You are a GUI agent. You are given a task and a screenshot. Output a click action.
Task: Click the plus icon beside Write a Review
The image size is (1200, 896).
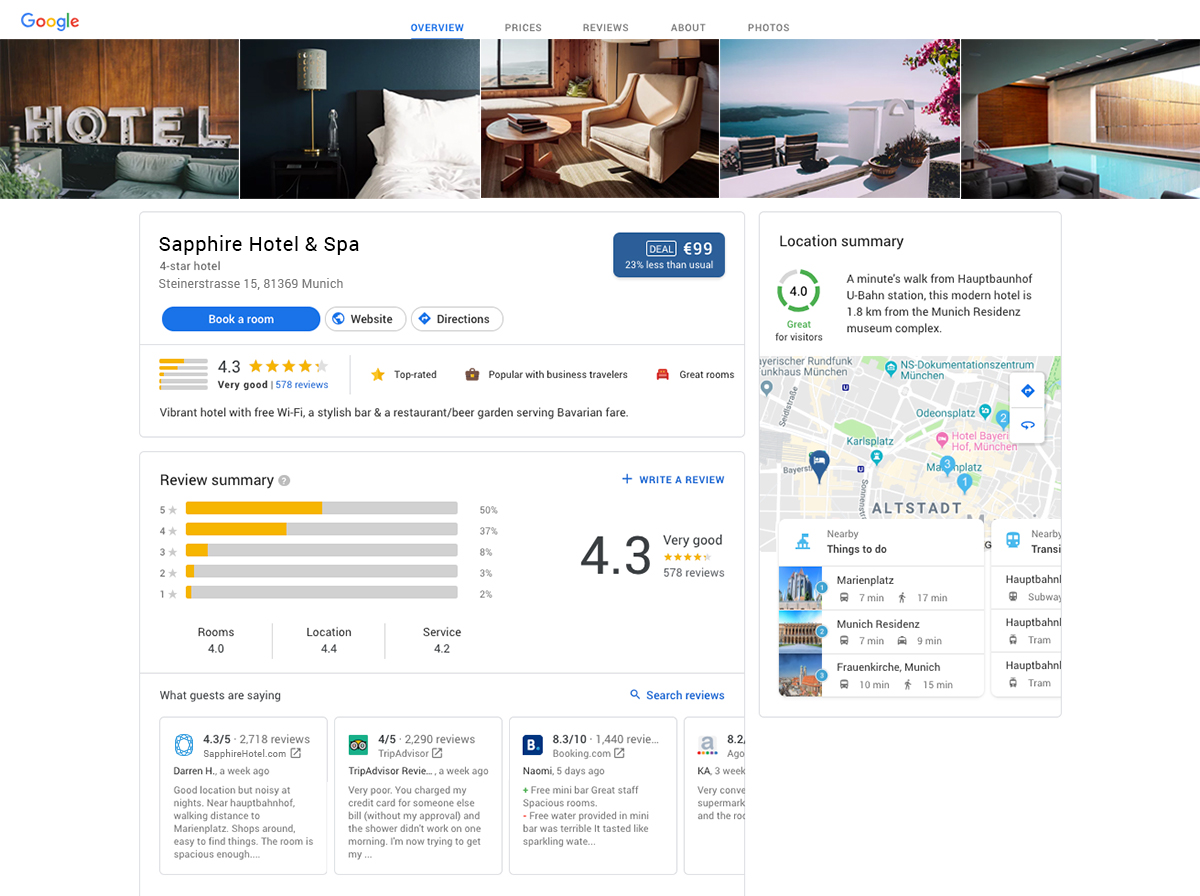(x=627, y=480)
